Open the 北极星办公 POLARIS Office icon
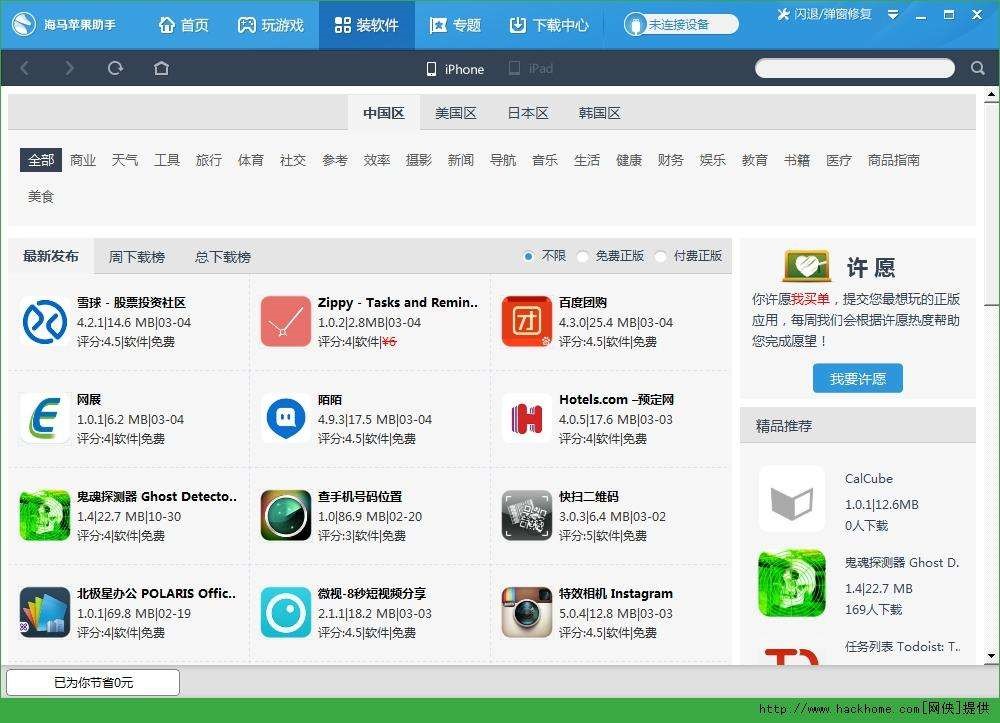Image resolution: width=1000 pixels, height=723 pixels. 45,612
